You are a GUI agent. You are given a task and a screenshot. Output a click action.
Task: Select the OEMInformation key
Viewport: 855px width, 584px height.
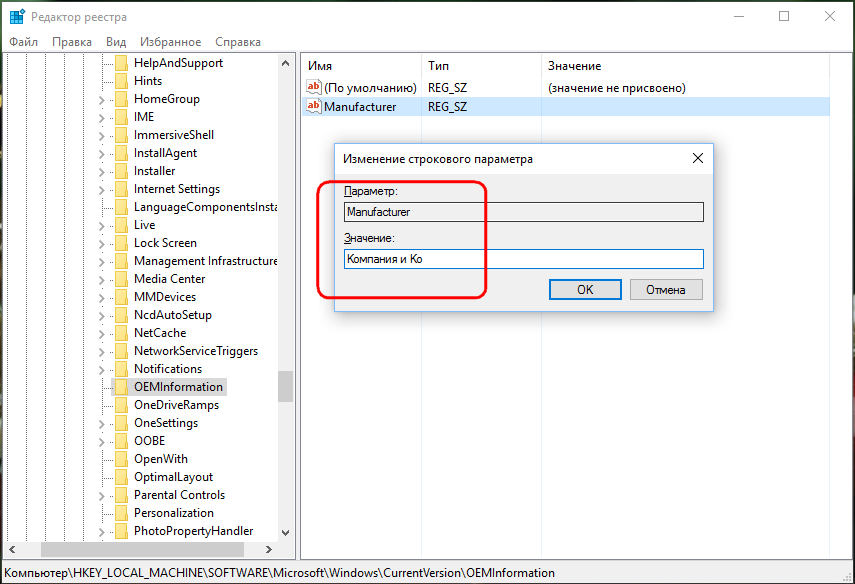coord(178,387)
